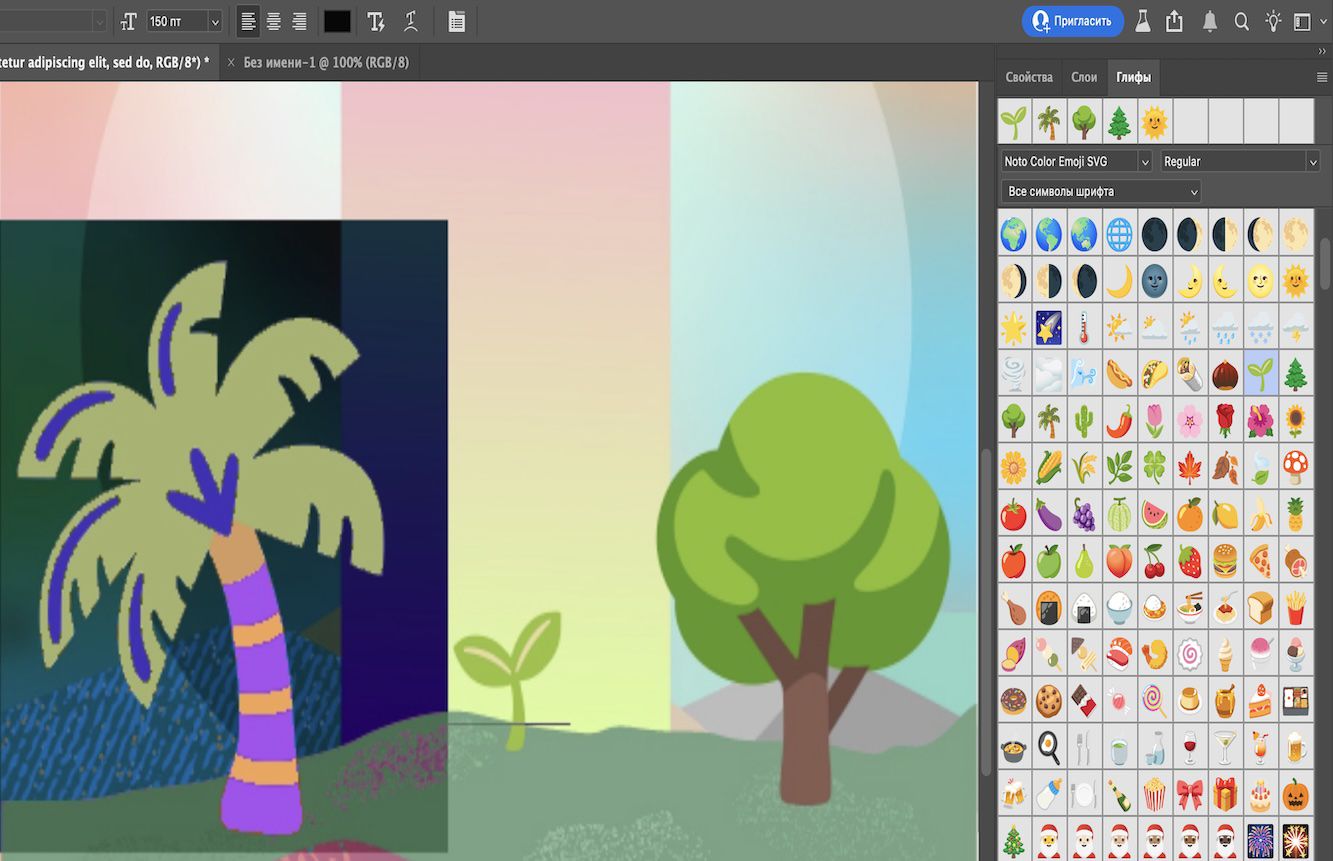Open the Glyphs panel hamburger menu

[x=1321, y=77]
